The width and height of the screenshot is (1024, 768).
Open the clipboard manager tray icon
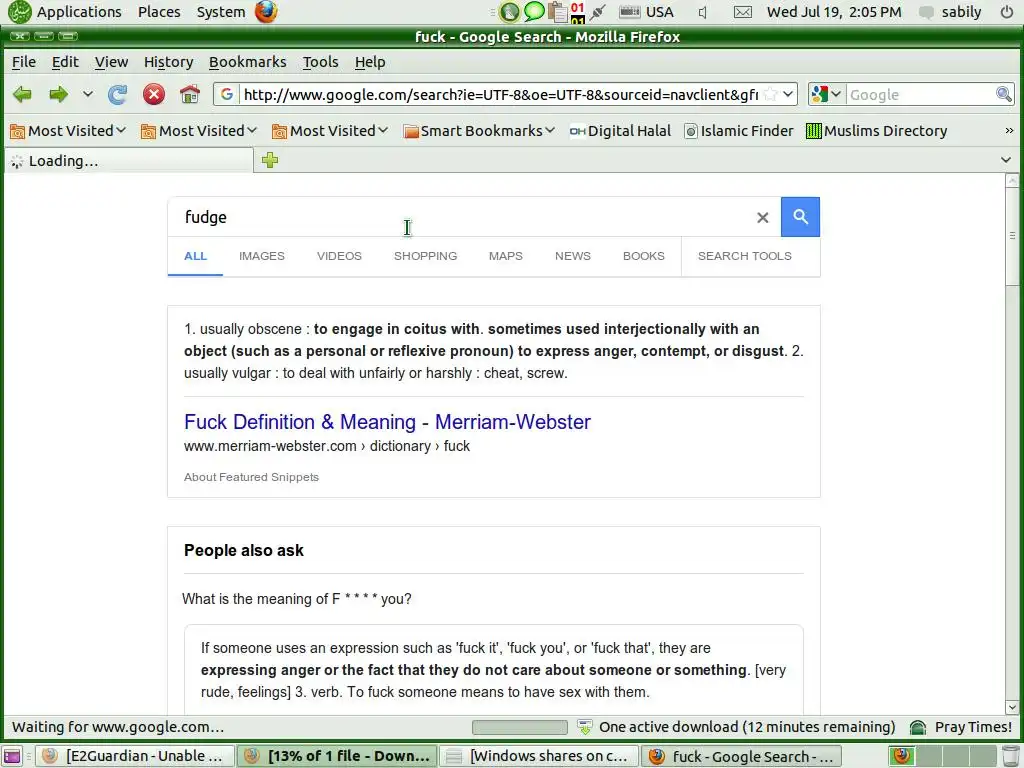point(557,12)
